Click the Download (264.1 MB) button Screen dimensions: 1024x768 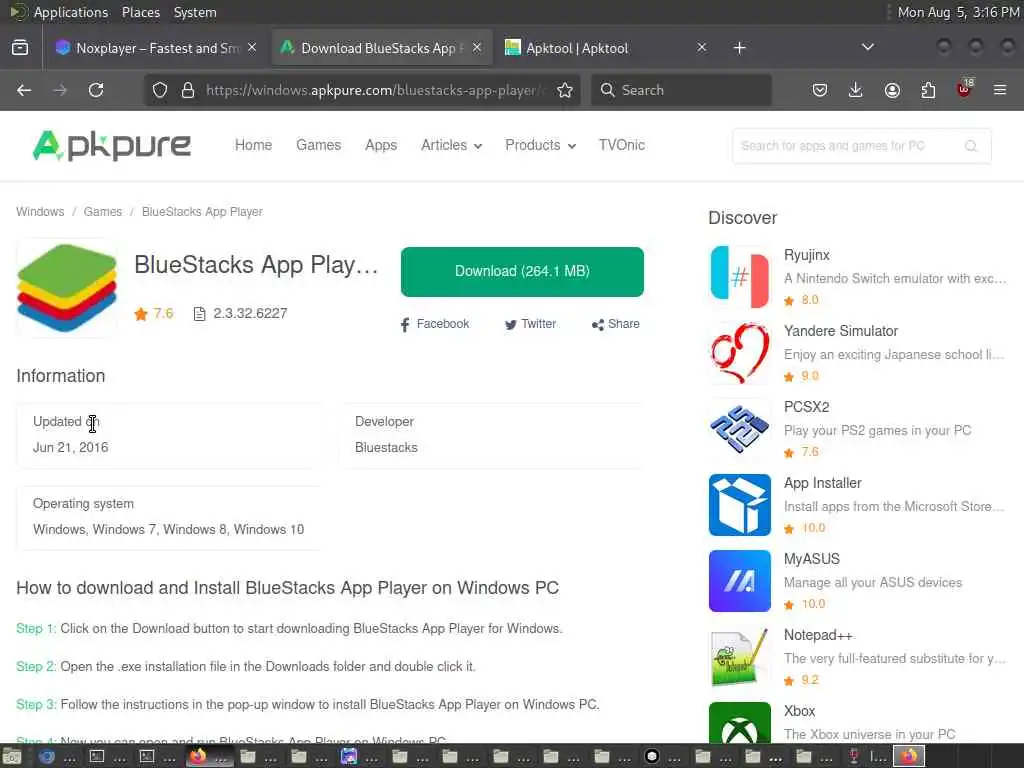point(522,272)
